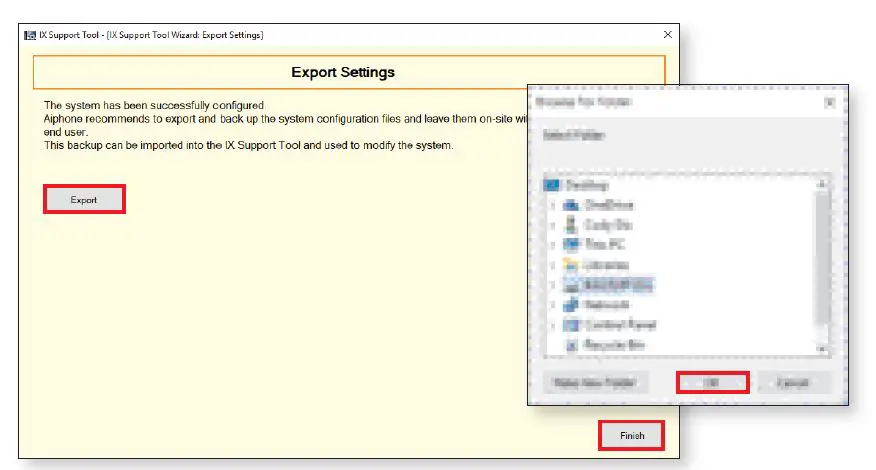The image size is (876, 470).
Task: Click the Export button
Action: (84, 200)
